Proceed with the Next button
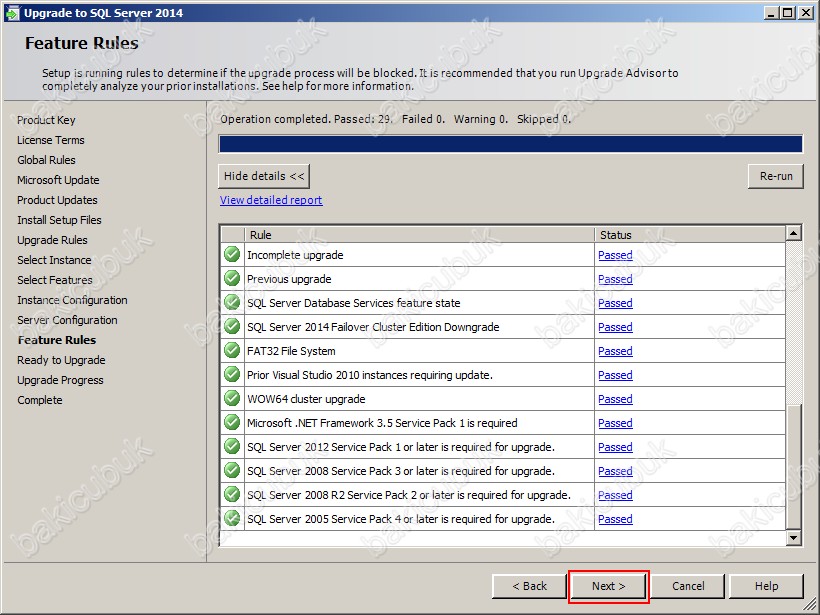Screen dimensions: 820x615 click(608, 586)
